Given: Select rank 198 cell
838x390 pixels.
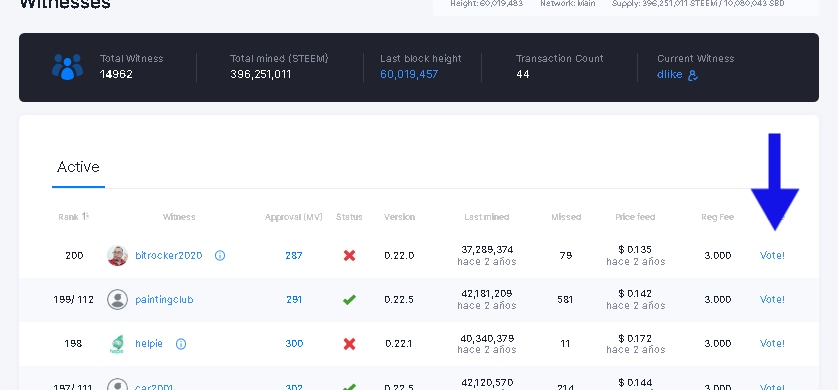Looking at the screenshot, I should click(x=73, y=344).
